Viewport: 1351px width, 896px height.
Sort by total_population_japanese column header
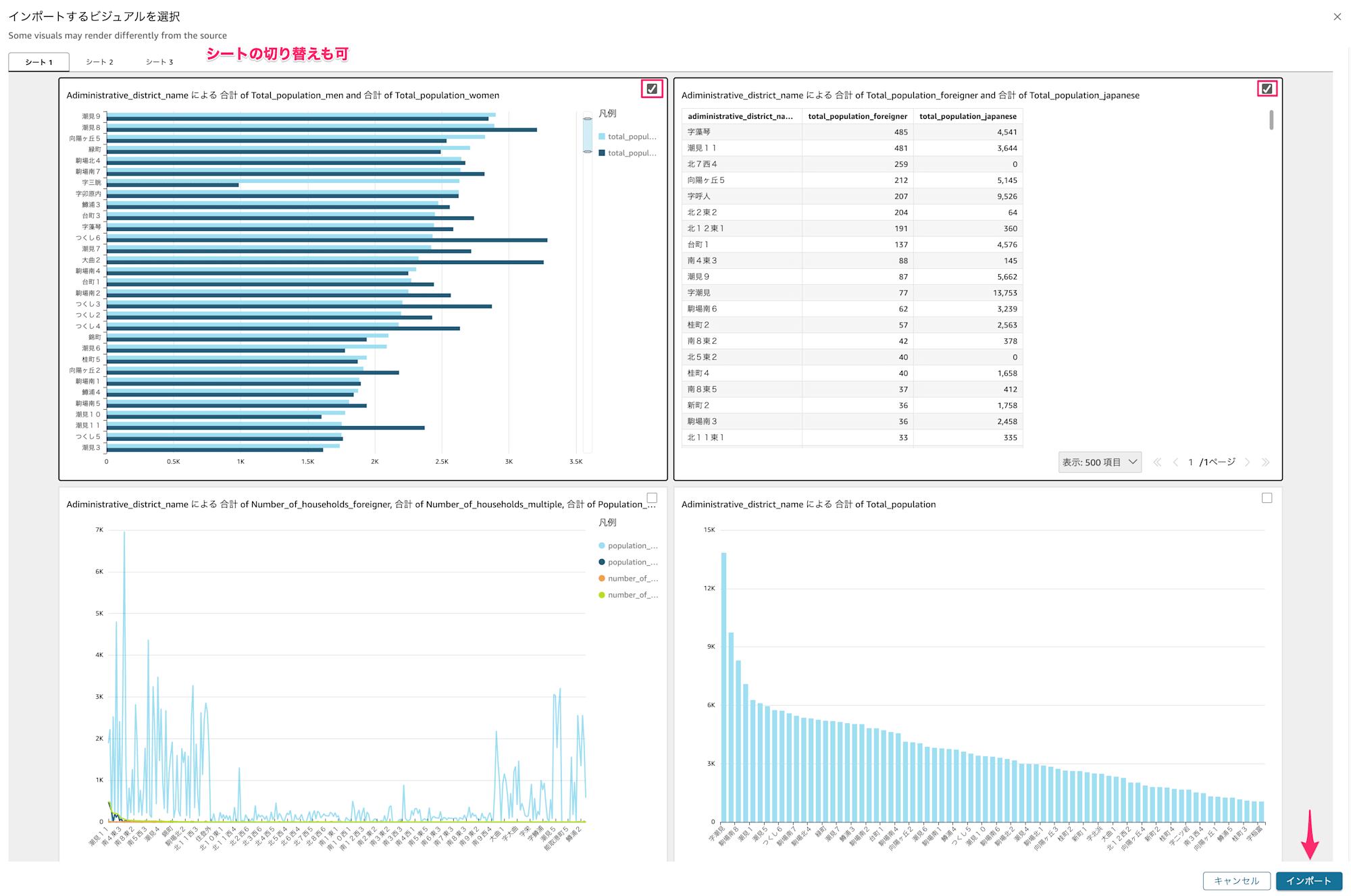pos(967,116)
